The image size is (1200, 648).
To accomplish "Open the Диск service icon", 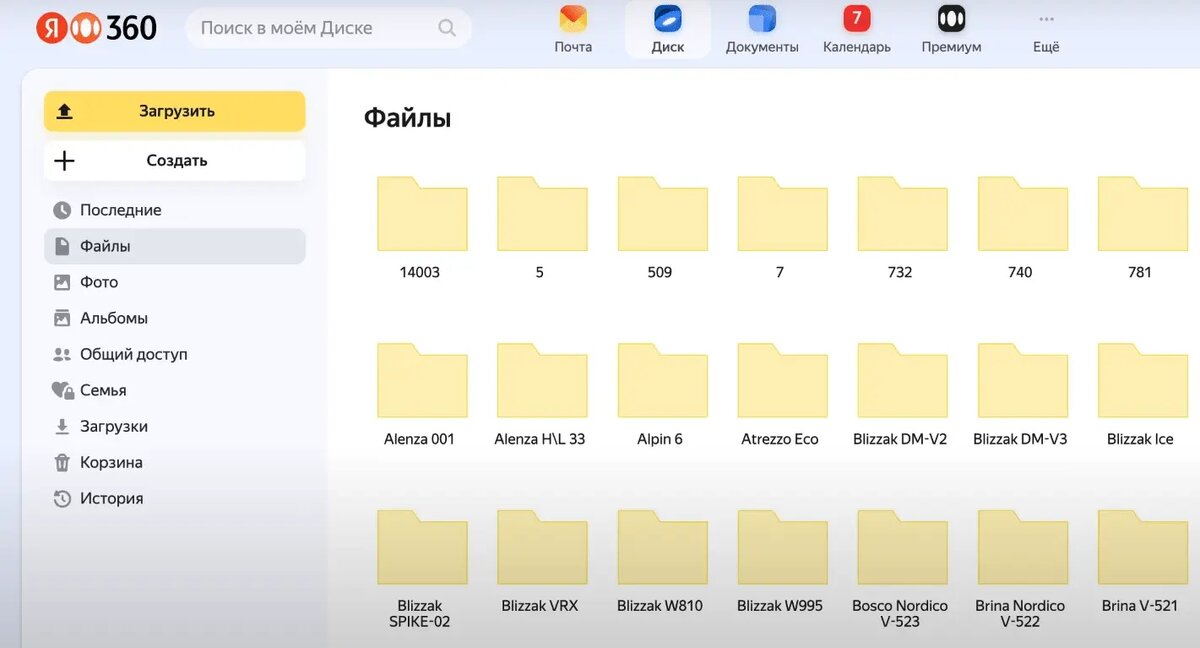I will click(668, 18).
